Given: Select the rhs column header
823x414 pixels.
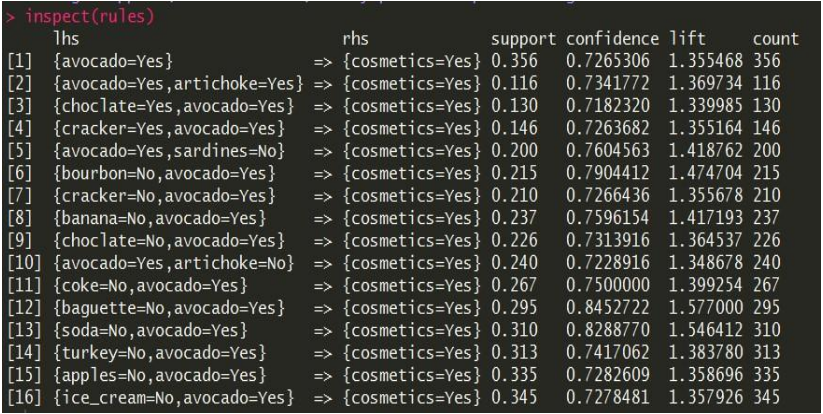Looking at the screenshot, I should pos(355,39).
